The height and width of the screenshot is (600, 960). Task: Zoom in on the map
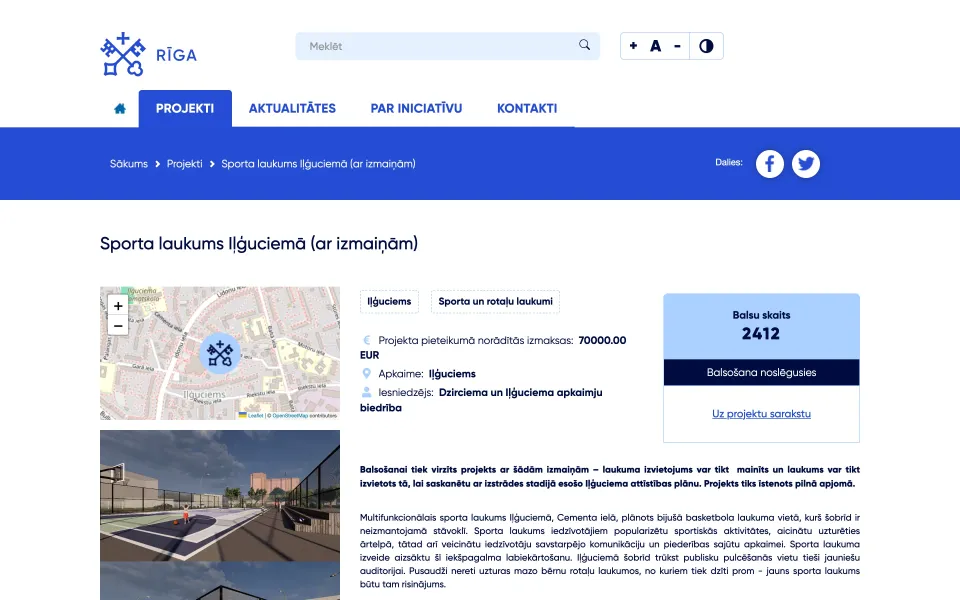(118, 306)
